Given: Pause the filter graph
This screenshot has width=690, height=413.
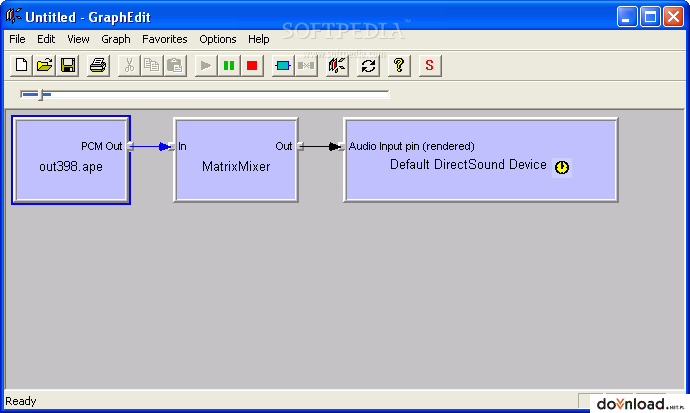Looking at the screenshot, I should 229,66.
